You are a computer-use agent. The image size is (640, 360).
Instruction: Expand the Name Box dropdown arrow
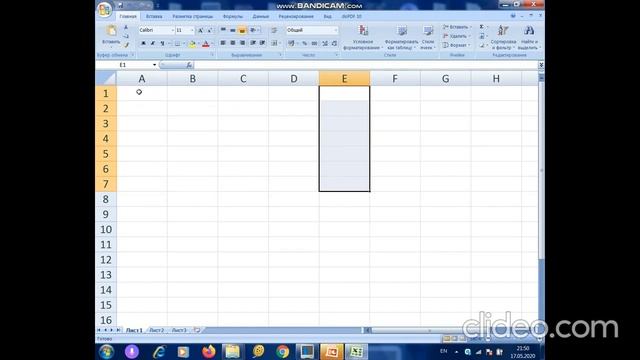154,65
